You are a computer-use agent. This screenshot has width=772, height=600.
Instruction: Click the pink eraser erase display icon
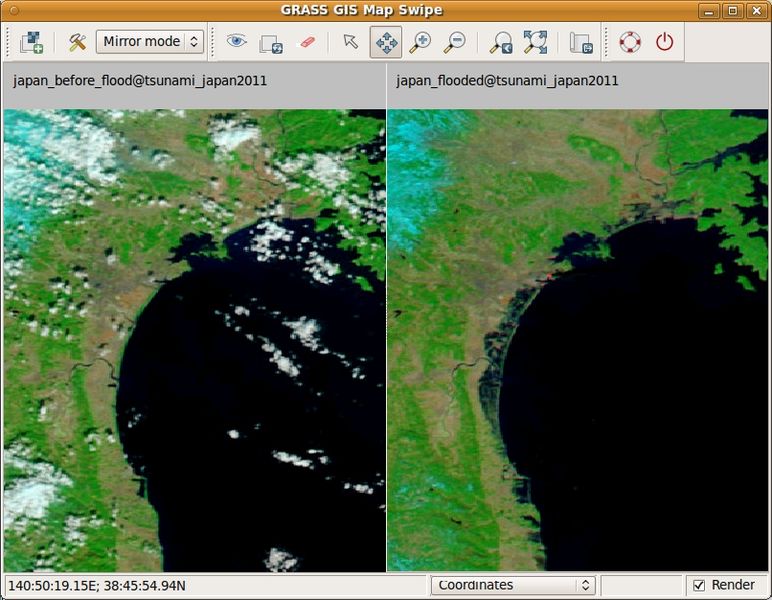307,42
